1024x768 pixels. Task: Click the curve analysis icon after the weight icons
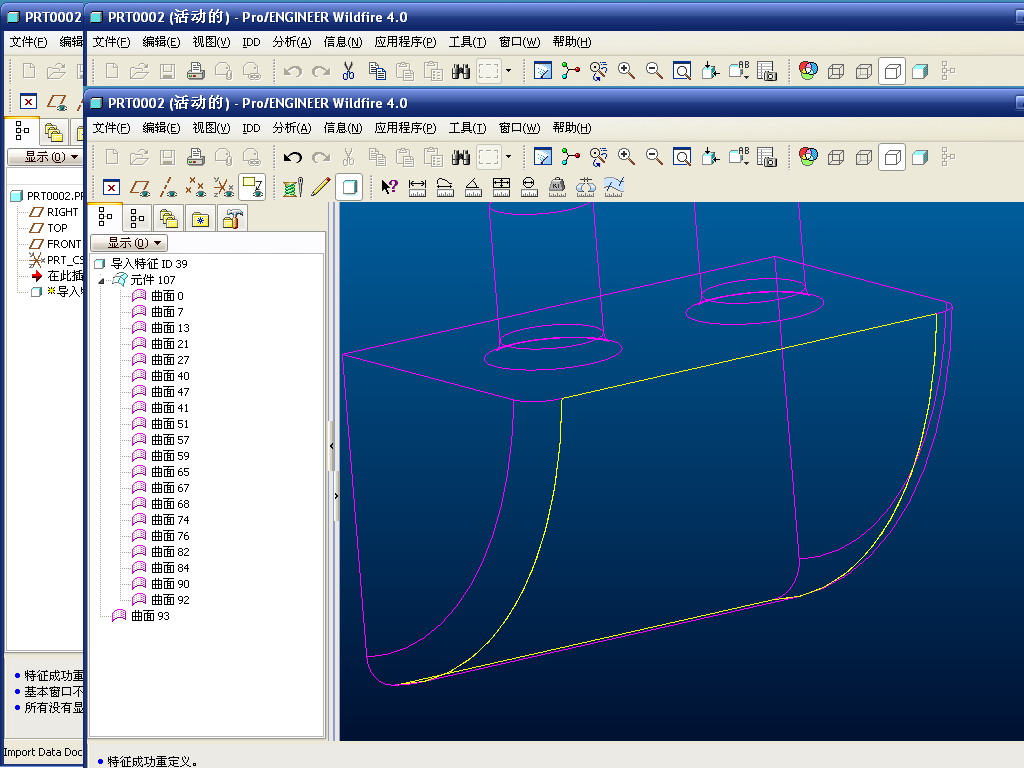[x=614, y=186]
